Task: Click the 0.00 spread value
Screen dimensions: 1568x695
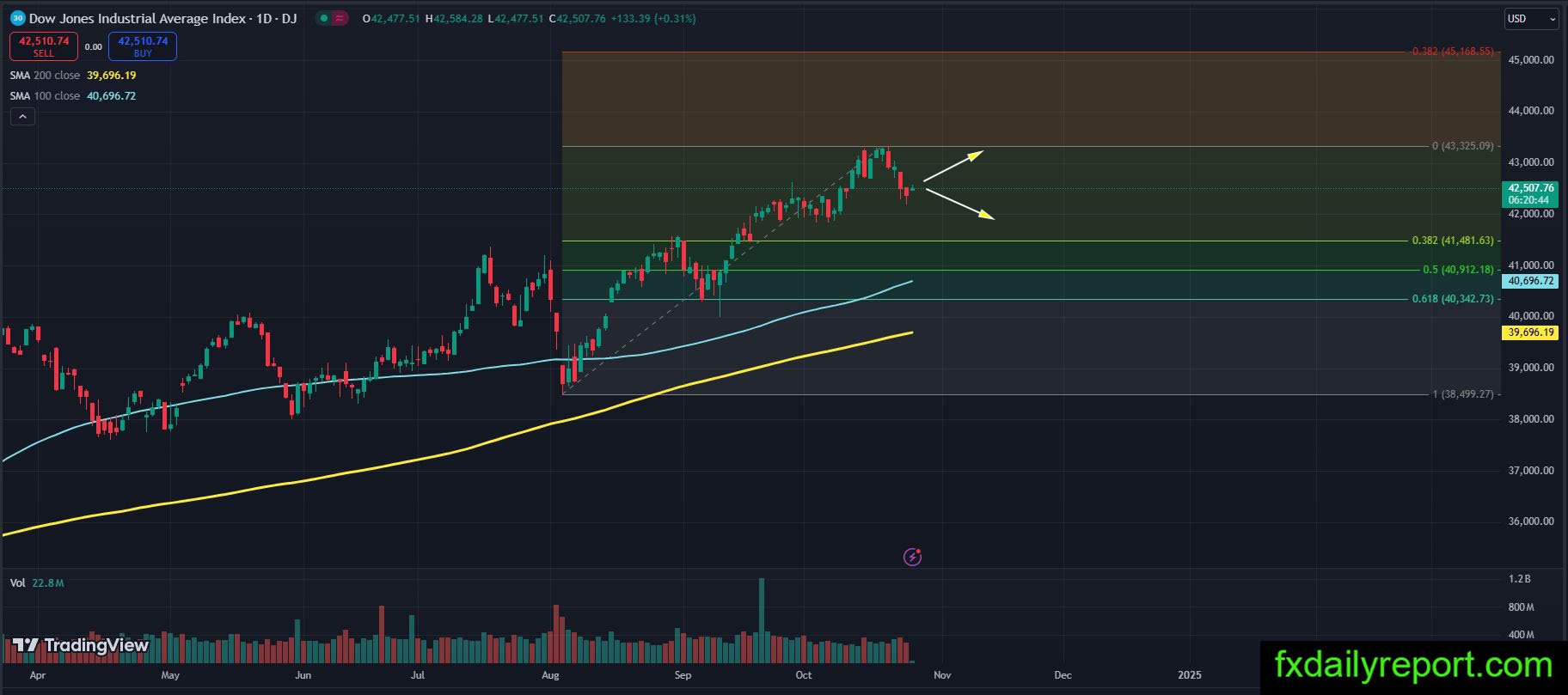Action: click(93, 47)
